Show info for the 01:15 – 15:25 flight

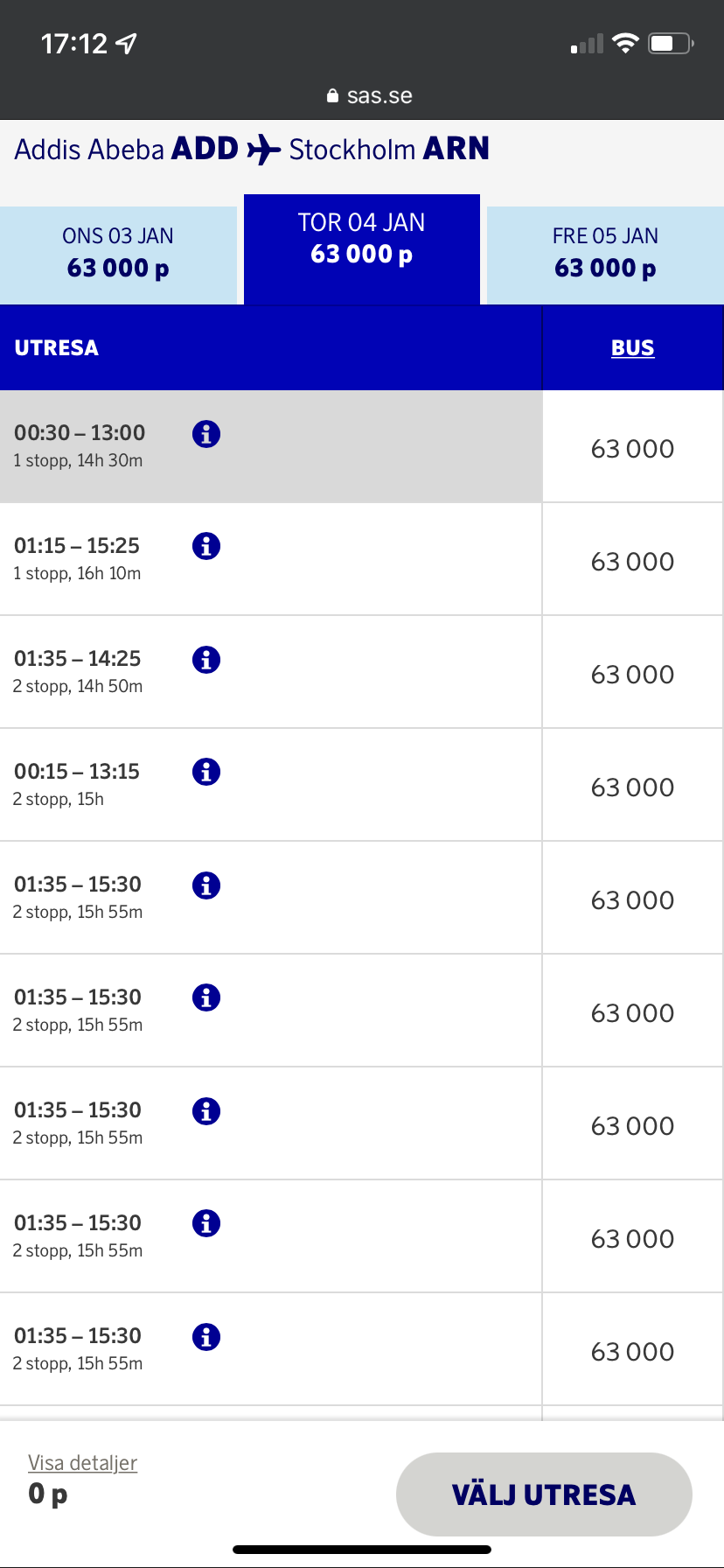pyautogui.click(x=206, y=546)
